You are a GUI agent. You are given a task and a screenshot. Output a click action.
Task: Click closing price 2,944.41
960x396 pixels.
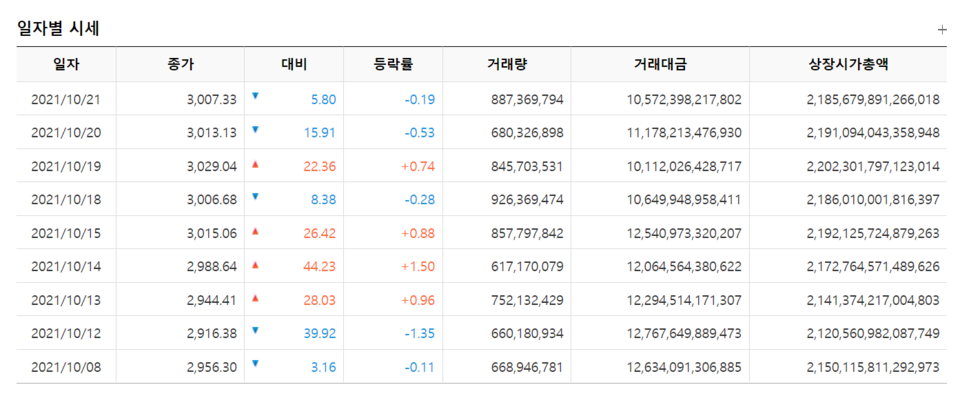pyautogui.click(x=212, y=300)
